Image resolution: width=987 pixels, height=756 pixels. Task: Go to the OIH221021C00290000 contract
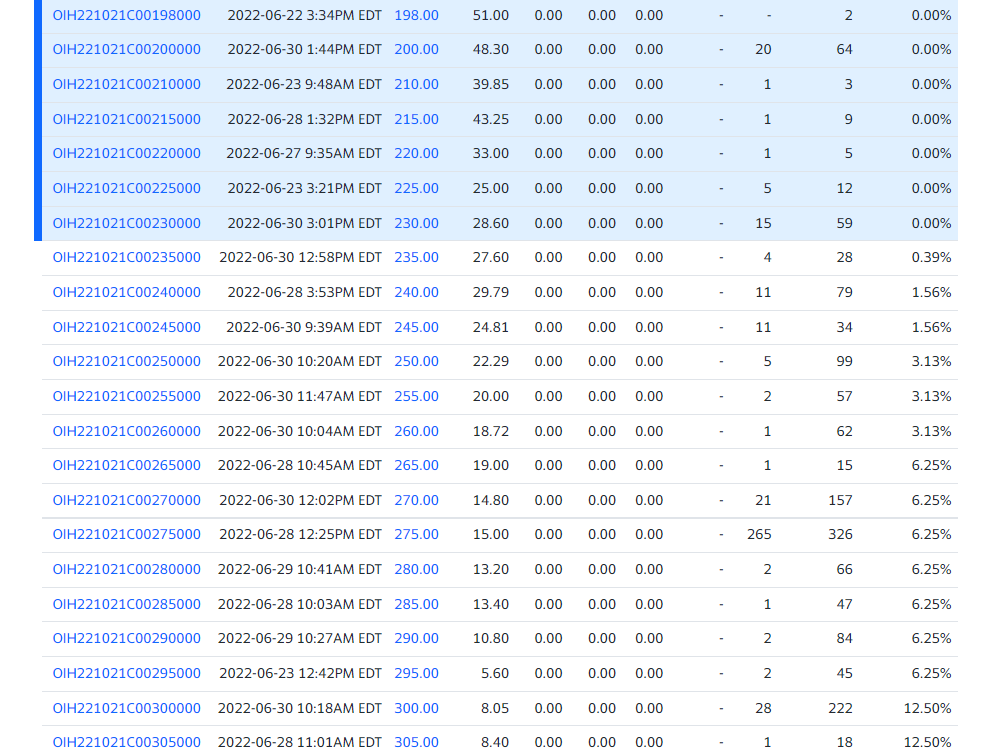pos(127,638)
